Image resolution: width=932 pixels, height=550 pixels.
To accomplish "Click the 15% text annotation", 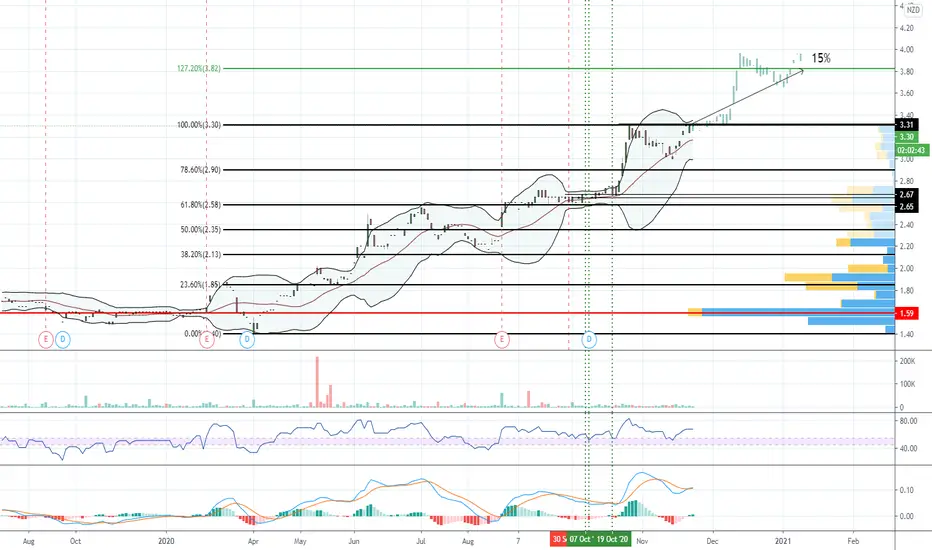I will (821, 58).
